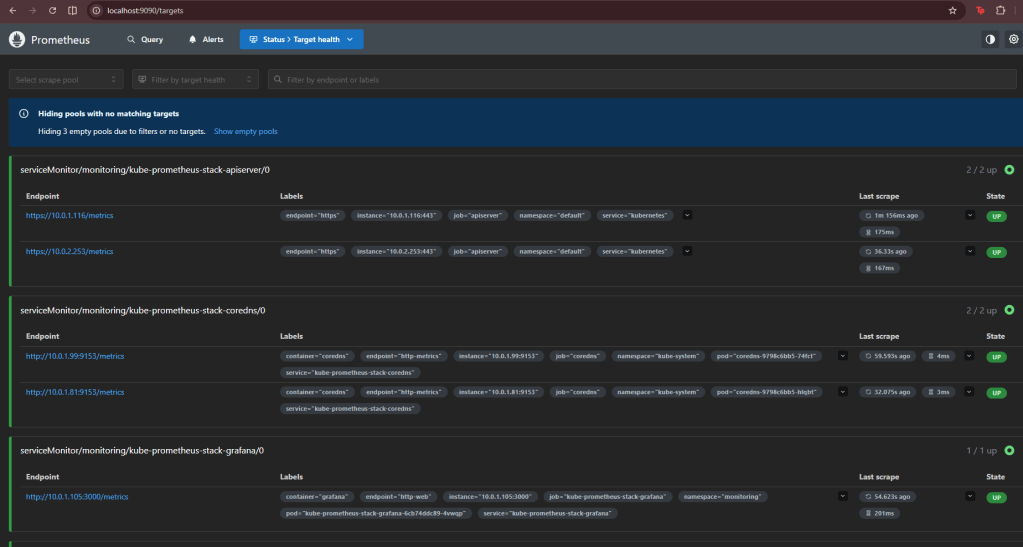The image size is (1023, 547).
Task: Open endpoint https://10.0.2.253/metrics
Action: pos(69,251)
